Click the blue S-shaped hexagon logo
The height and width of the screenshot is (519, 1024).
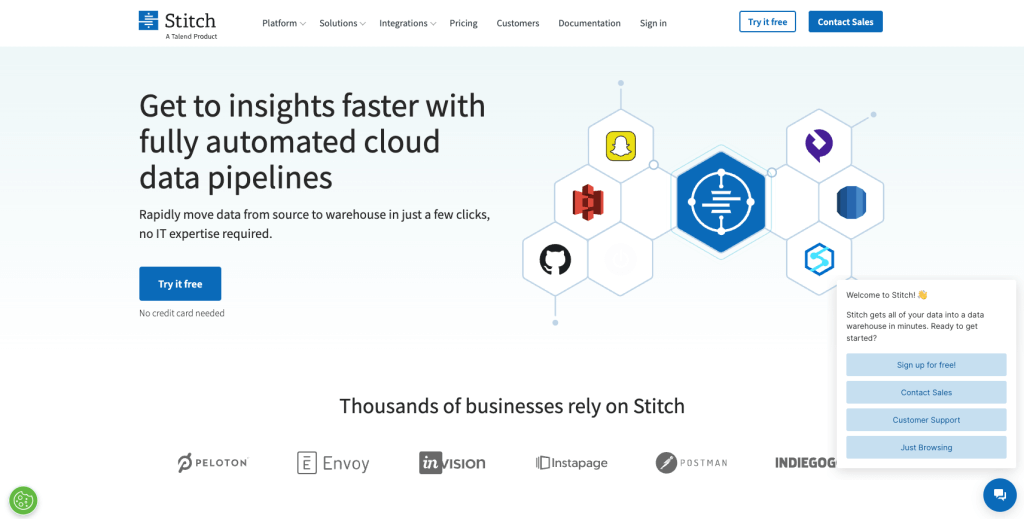[818, 259]
